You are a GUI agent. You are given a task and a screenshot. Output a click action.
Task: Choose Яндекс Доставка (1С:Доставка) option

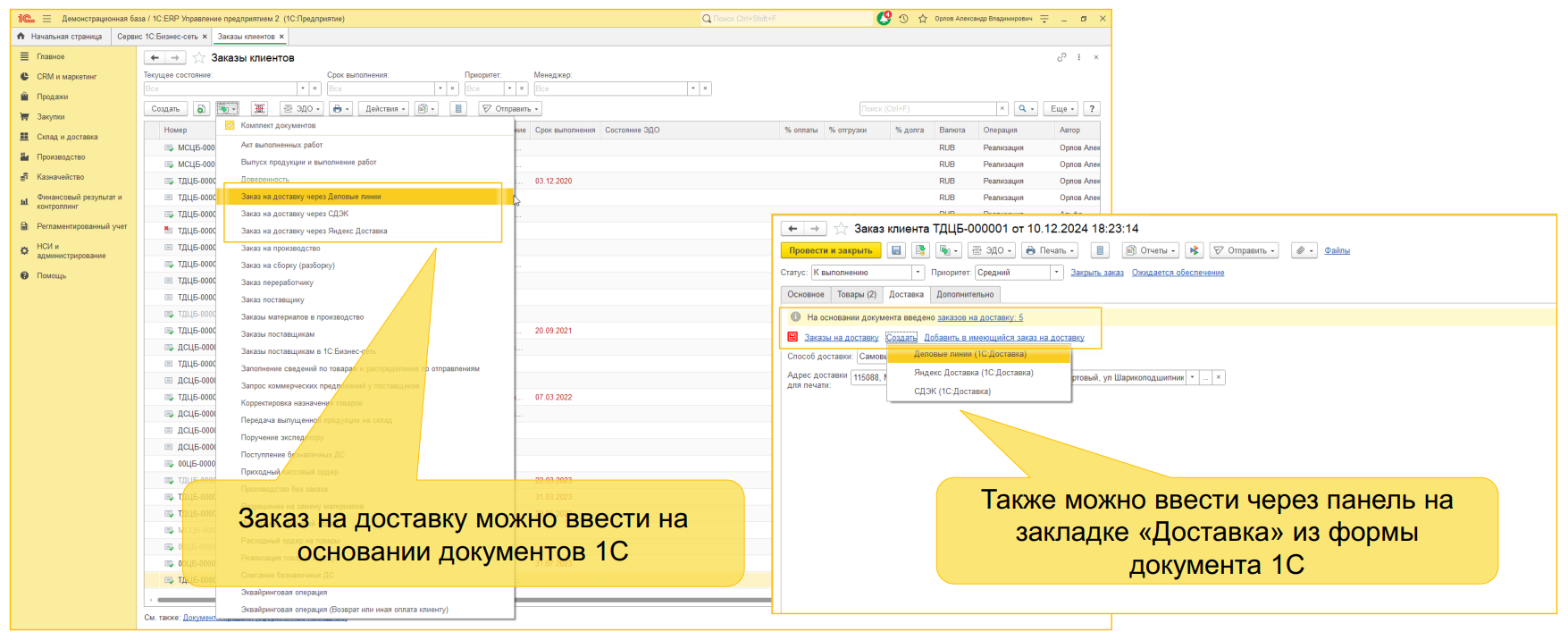973,373
